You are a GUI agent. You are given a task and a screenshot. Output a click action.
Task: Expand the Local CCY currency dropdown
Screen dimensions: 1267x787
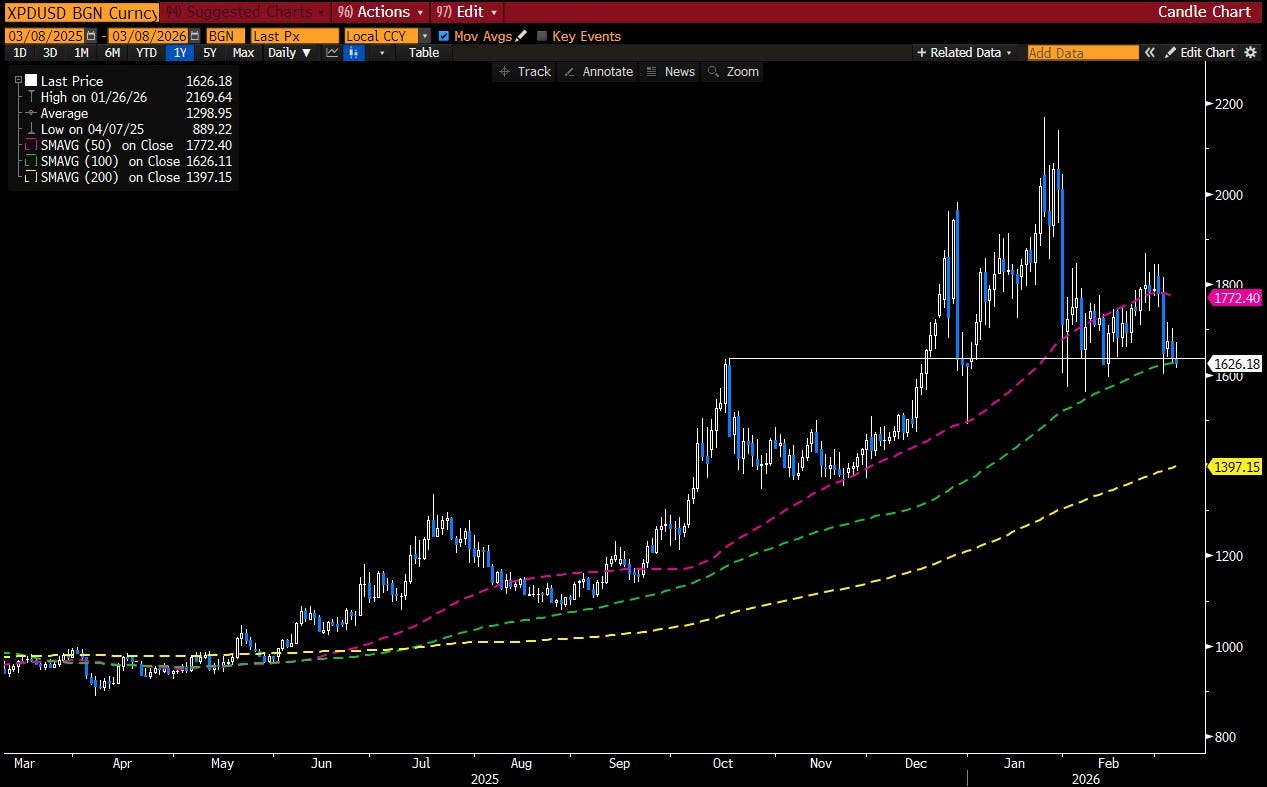[425, 36]
